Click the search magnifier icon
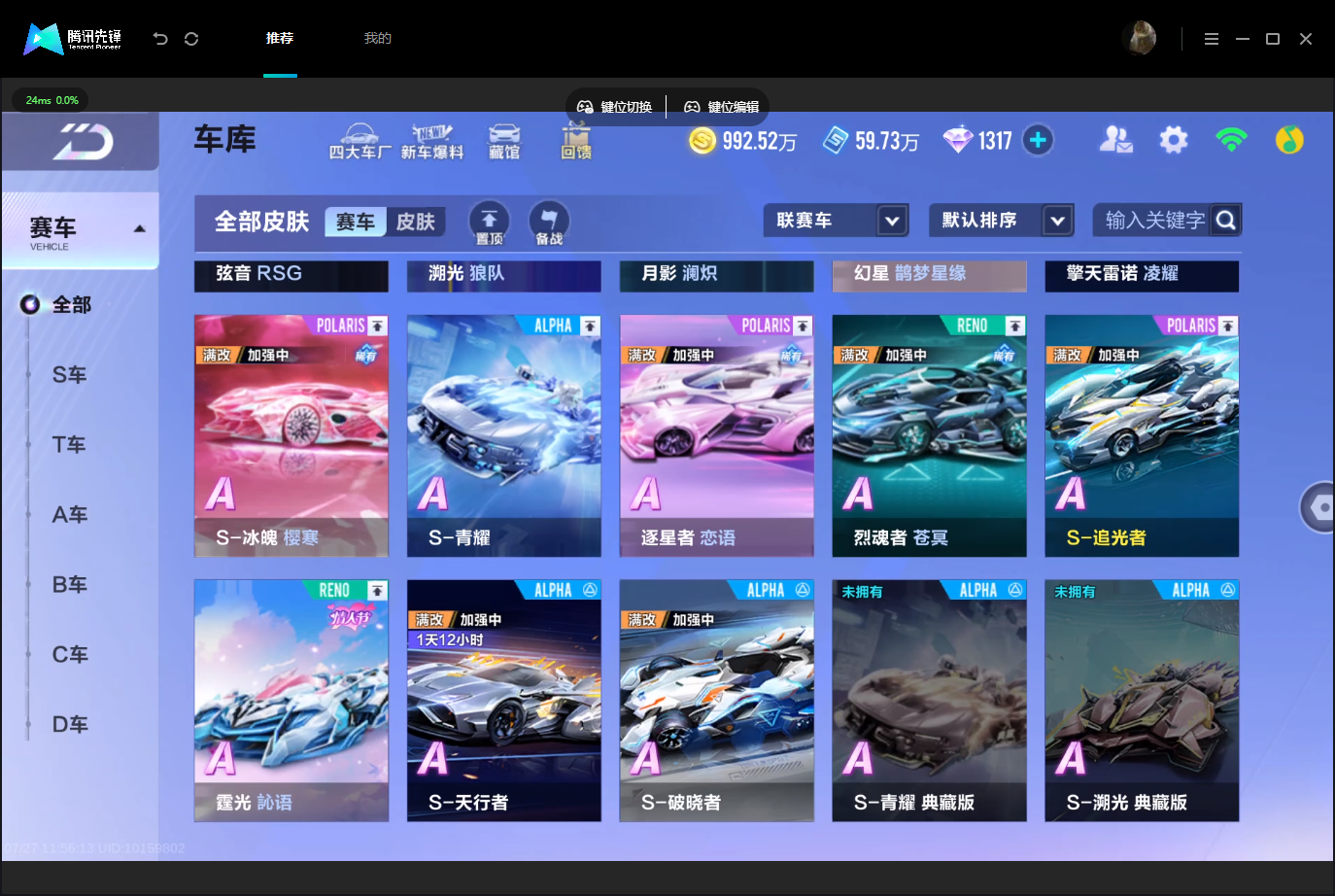The image size is (1335, 896). 1226,221
